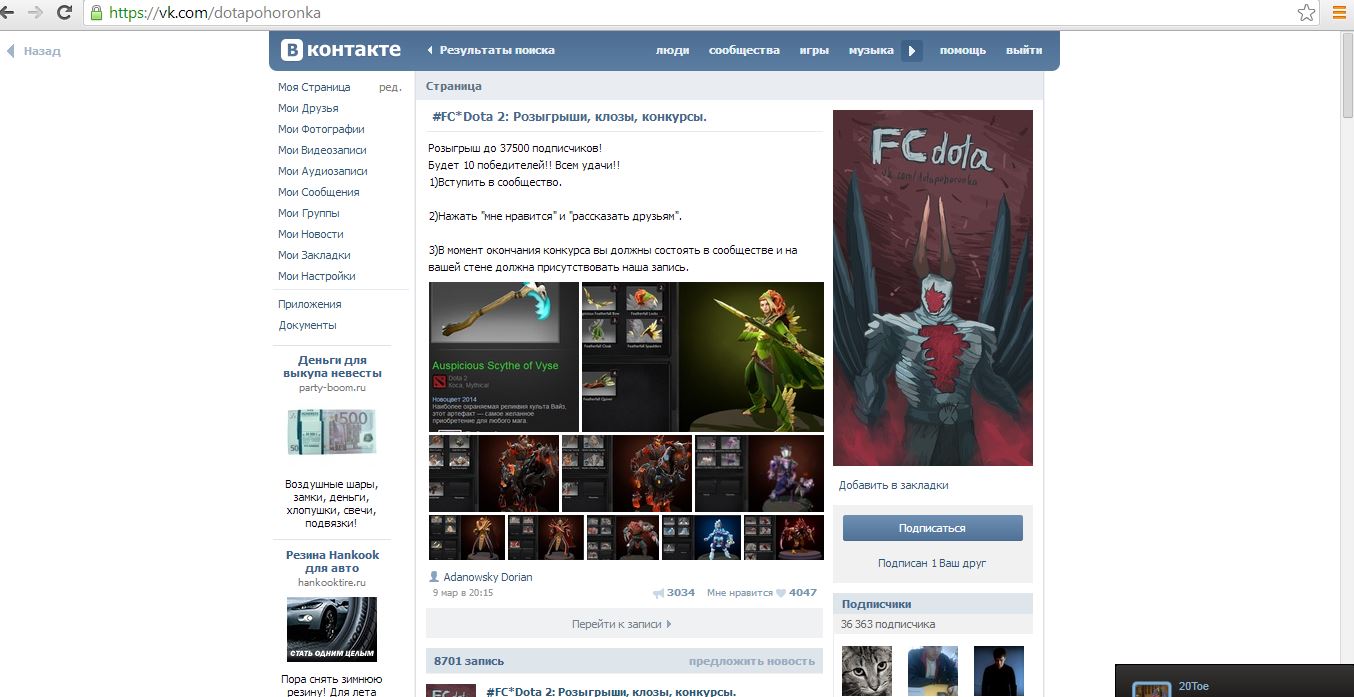This screenshot has width=1354, height=697.
Task: Click the Hankook car ad image
Action: tap(332, 629)
